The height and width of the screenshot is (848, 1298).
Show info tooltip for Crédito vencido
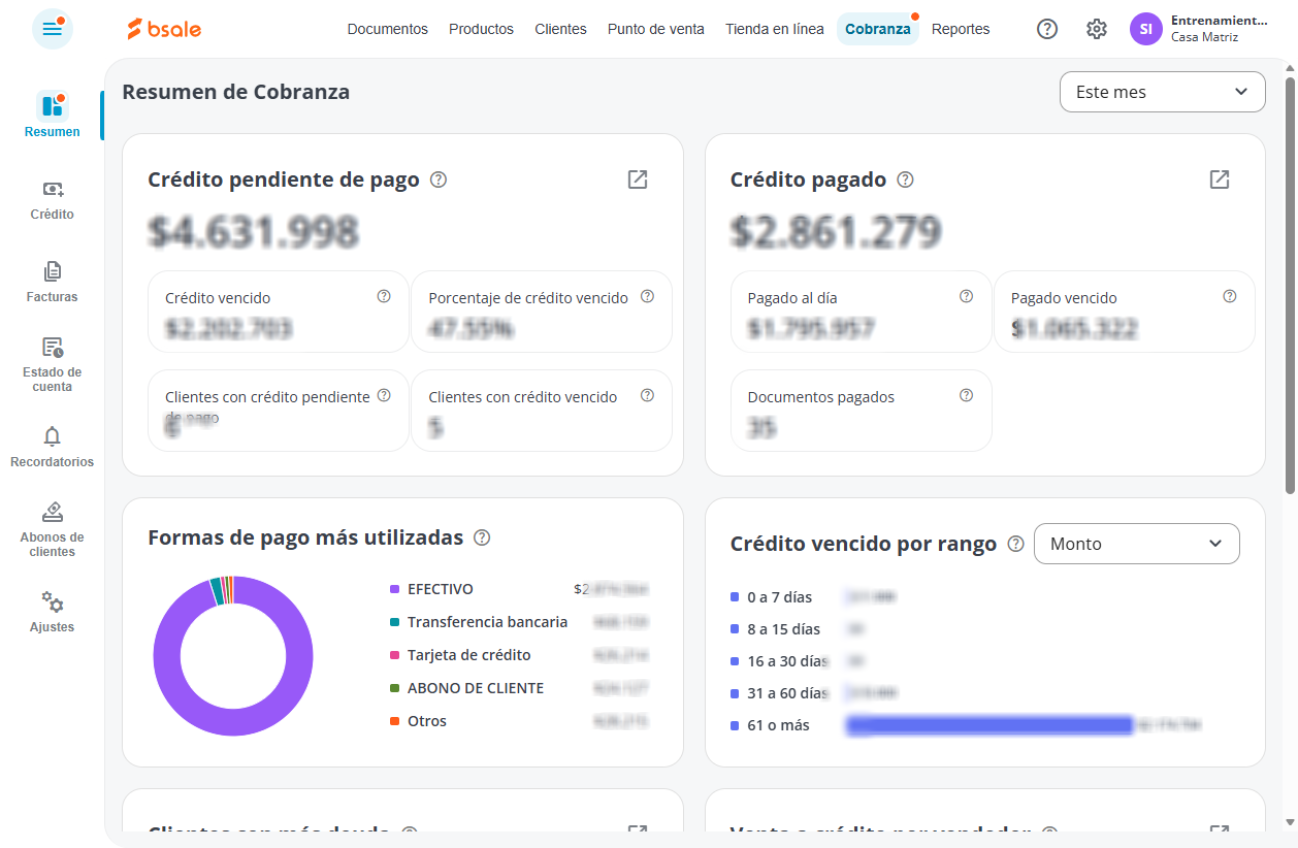tap(384, 296)
